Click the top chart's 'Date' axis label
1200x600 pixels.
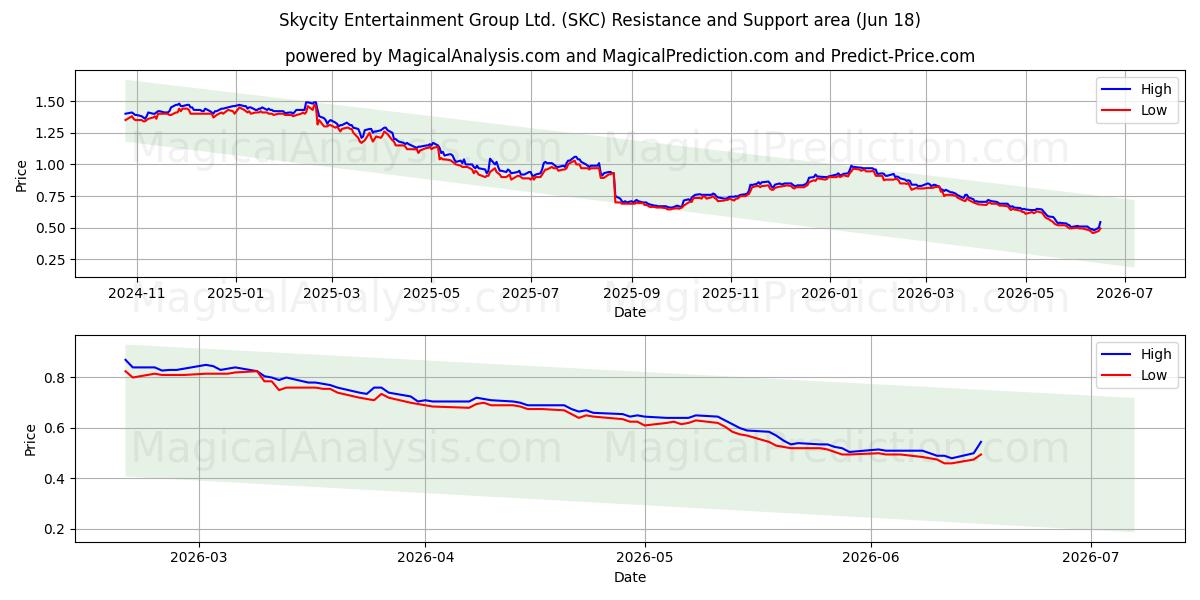630,312
